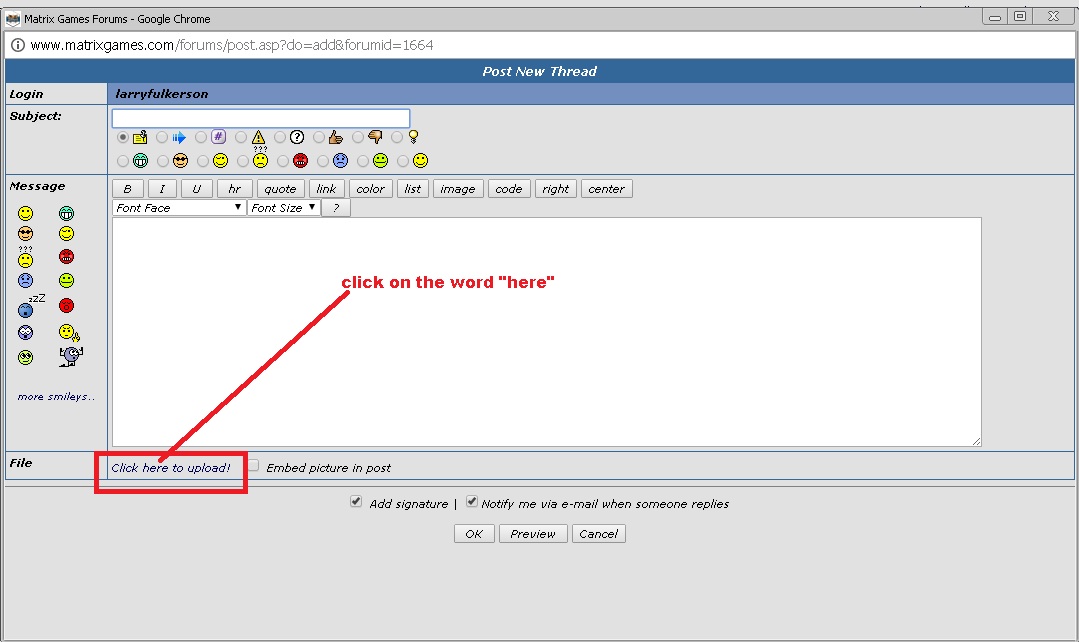Uncheck Notify me via e-mail checkbox
The image size is (1079, 642).
tap(471, 502)
